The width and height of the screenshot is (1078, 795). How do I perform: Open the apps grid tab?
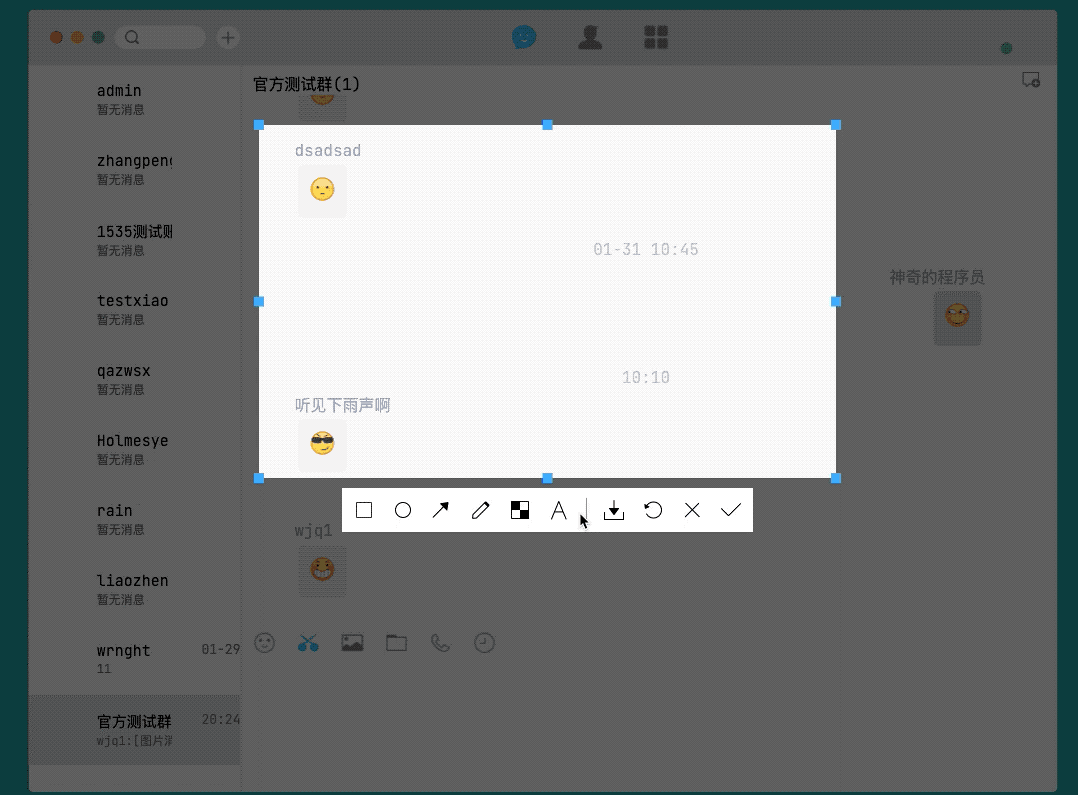click(x=656, y=37)
